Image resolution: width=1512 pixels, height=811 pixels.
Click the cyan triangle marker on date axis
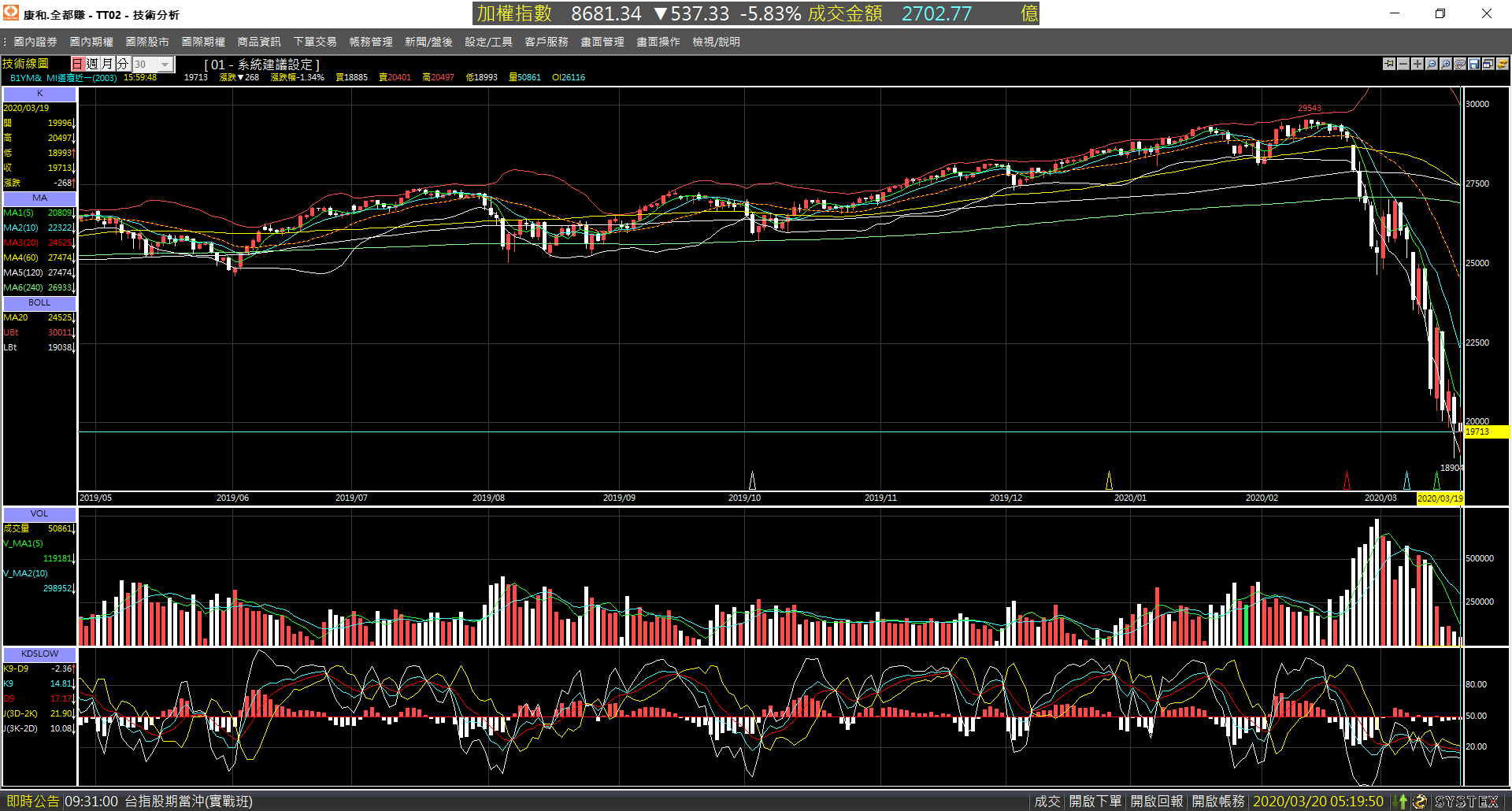[1406, 480]
